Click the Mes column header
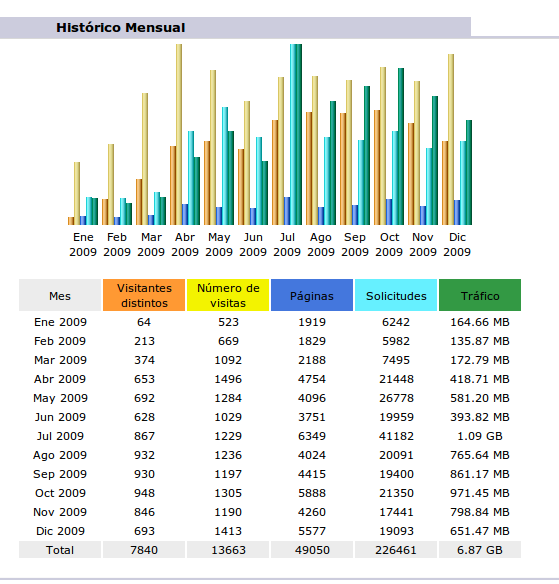The height and width of the screenshot is (584, 559). pyautogui.click(x=60, y=295)
